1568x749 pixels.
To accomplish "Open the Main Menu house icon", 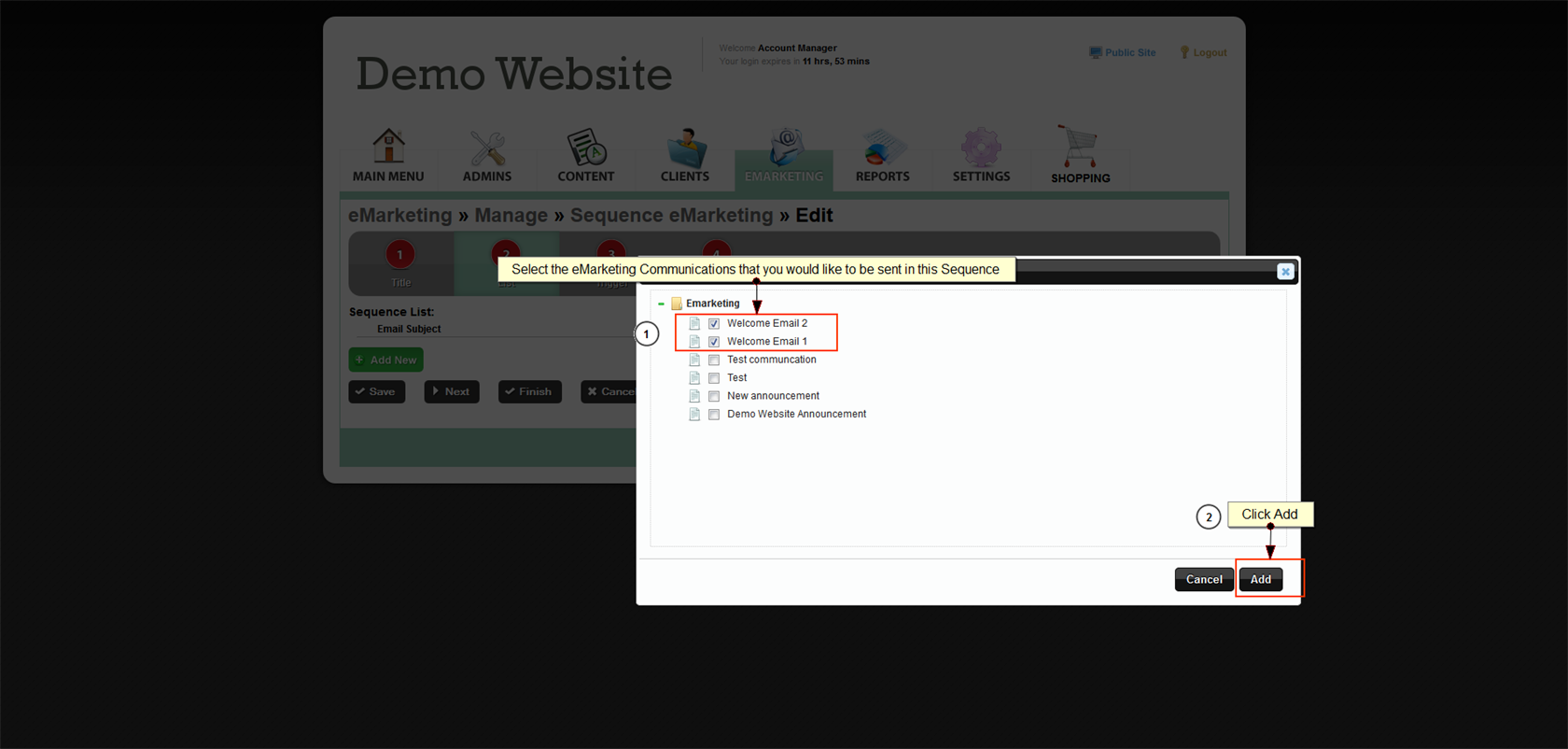I will 388,147.
